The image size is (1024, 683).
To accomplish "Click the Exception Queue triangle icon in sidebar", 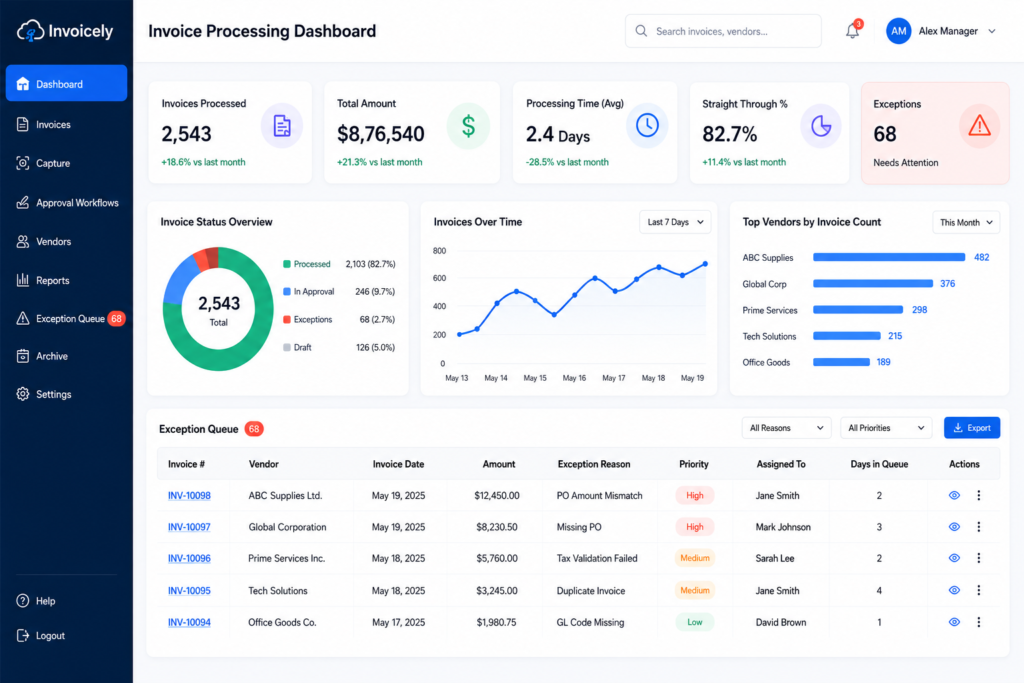I will point(23,319).
